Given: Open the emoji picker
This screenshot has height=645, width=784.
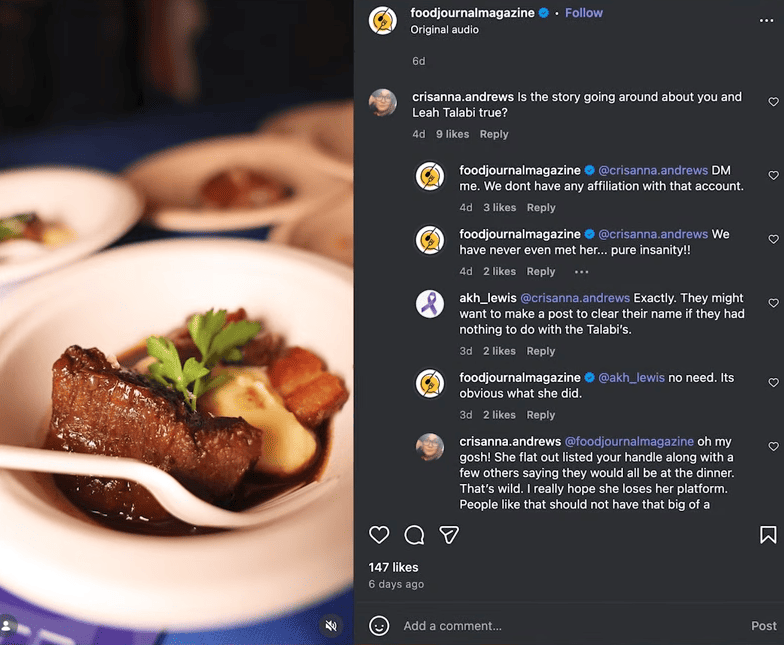Looking at the screenshot, I should click(x=379, y=626).
